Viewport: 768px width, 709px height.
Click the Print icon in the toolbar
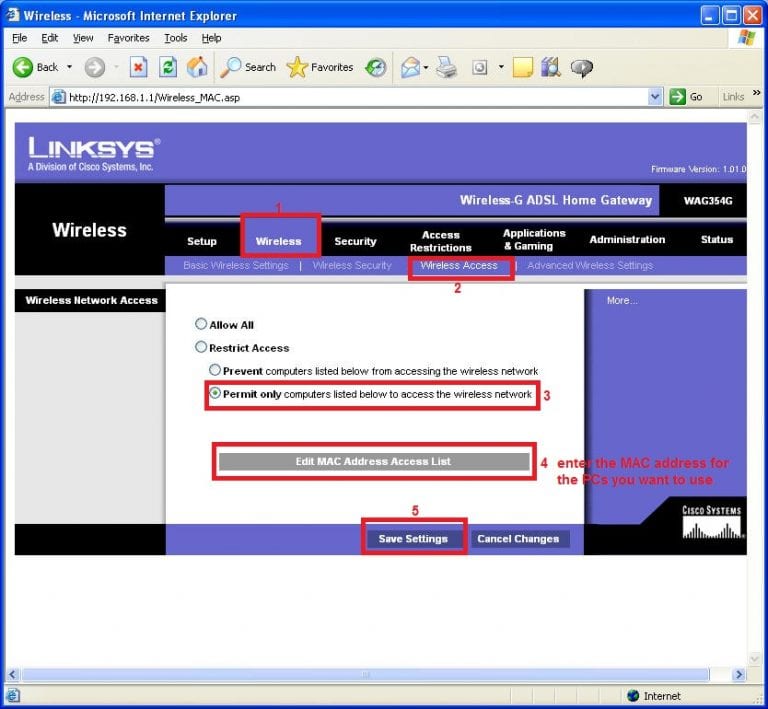click(446, 67)
